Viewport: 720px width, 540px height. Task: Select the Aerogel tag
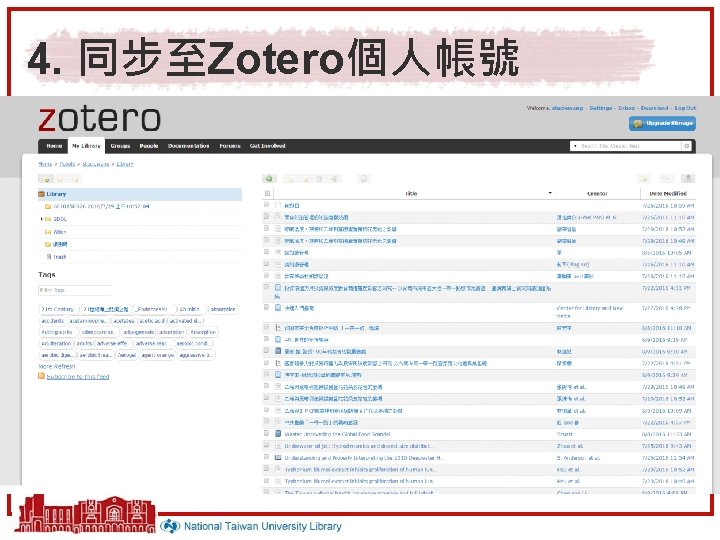[x=127, y=355]
